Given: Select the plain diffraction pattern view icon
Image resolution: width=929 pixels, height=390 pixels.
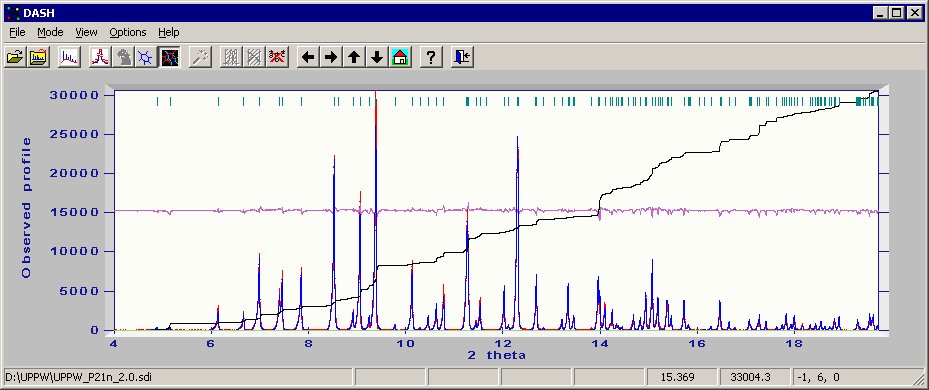Looking at the screenshot, I should point(69,57).
